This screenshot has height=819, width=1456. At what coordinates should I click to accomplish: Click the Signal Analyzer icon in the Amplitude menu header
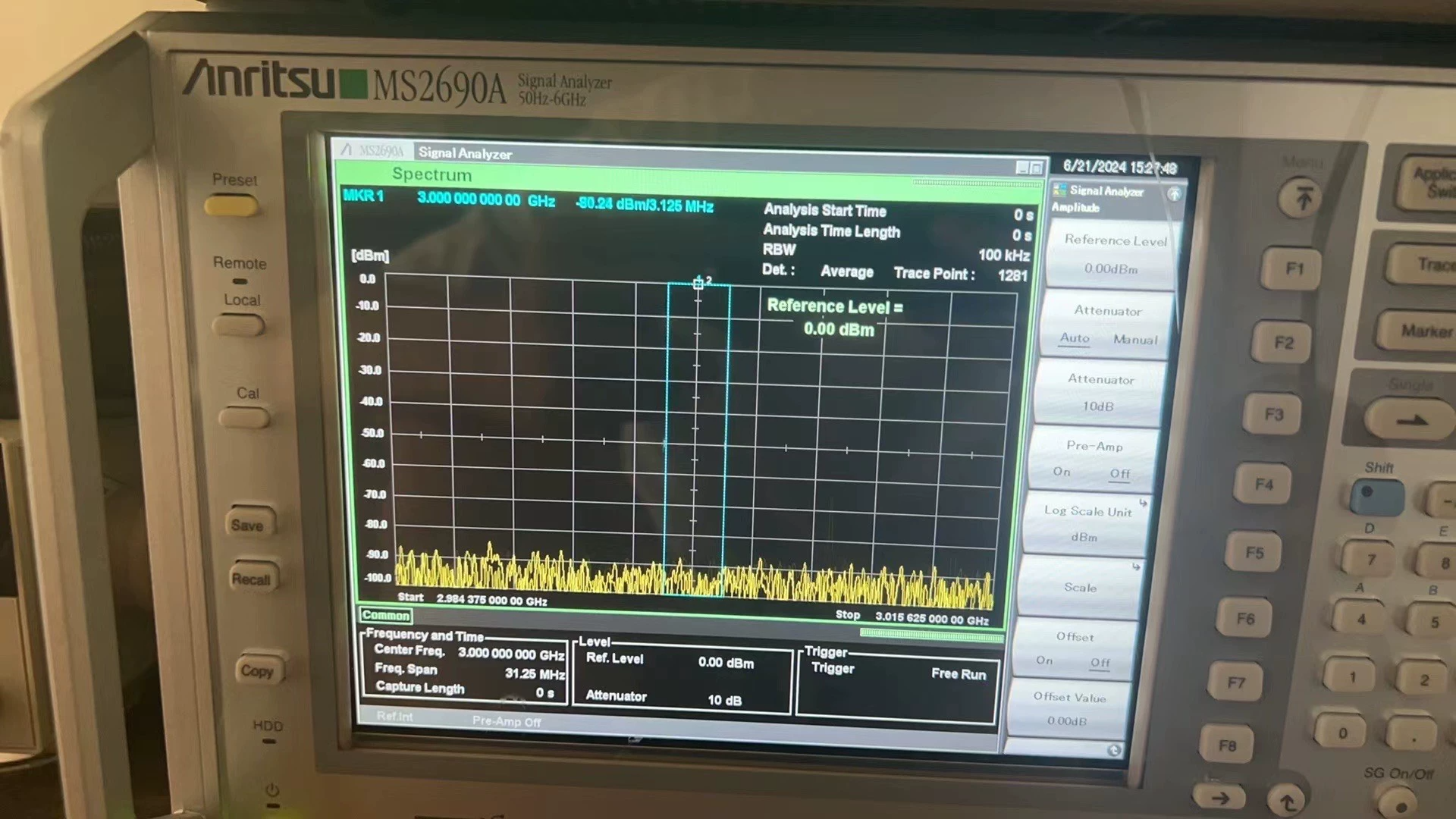(x=1062, y=192)
